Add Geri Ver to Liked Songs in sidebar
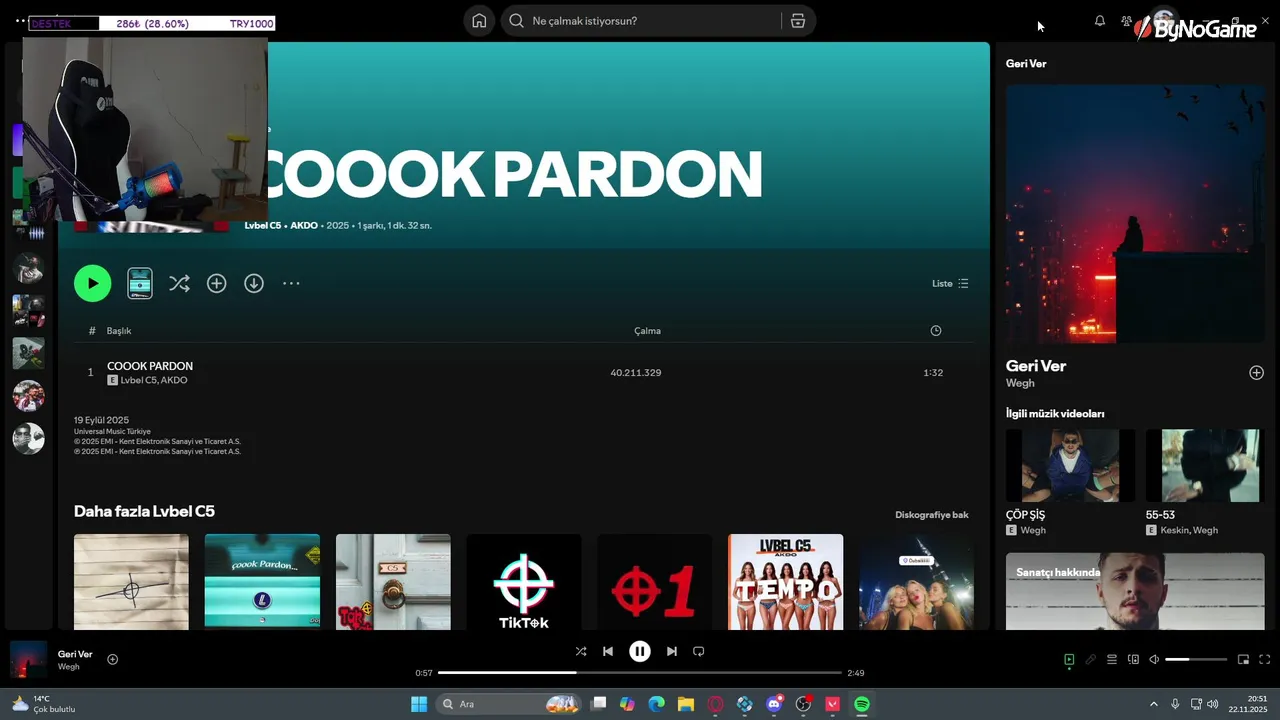 (1257, 373)
